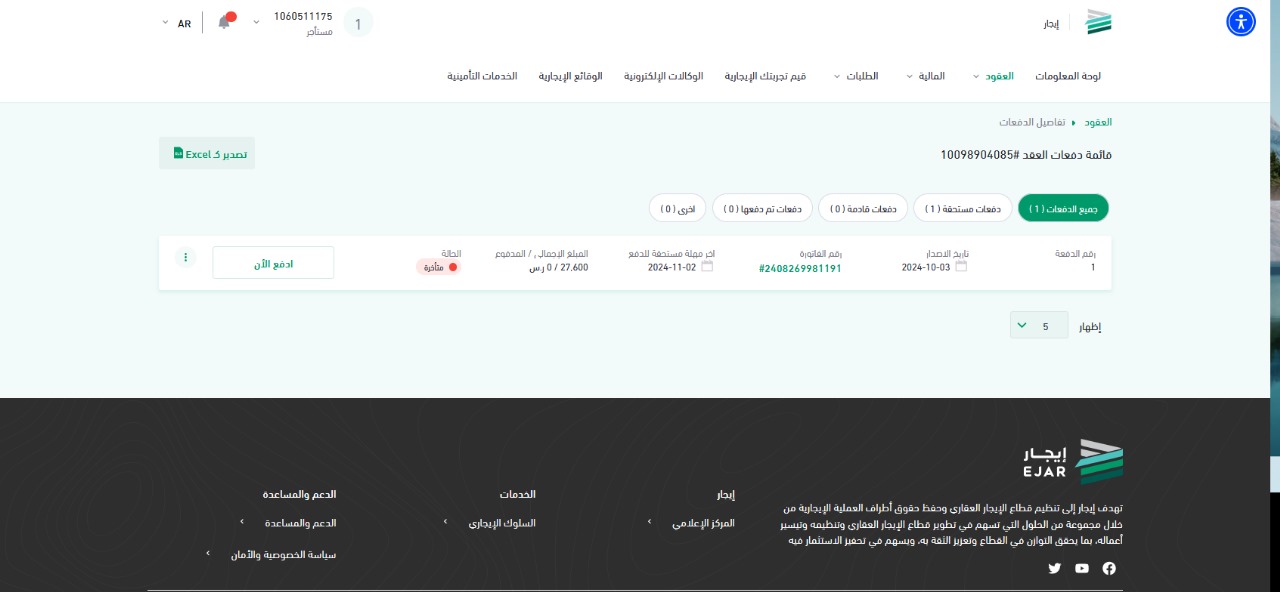This screenshot has height=592, width=1280.
Task: Export the payments list as Excel
Action: pyautogui.click(x=207, y=154)
